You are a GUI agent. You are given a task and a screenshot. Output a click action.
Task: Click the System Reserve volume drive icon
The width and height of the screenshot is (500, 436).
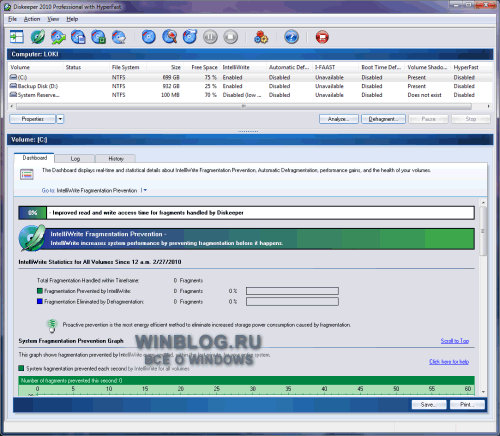tap(13, 95)
